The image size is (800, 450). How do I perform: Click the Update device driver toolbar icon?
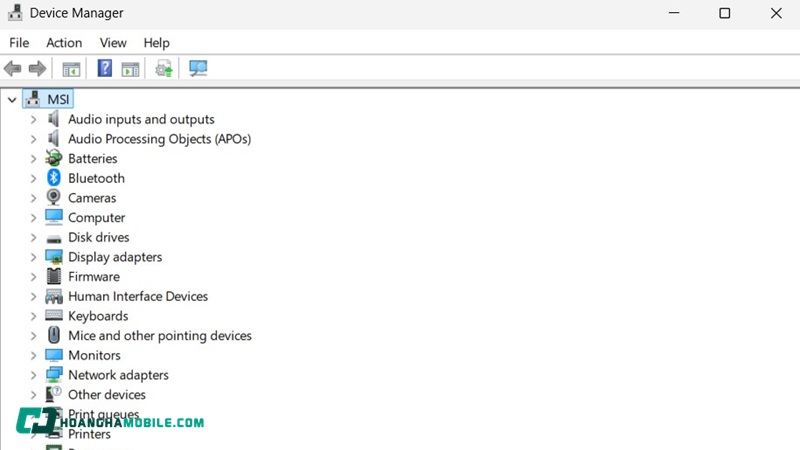tap(164, 68)
